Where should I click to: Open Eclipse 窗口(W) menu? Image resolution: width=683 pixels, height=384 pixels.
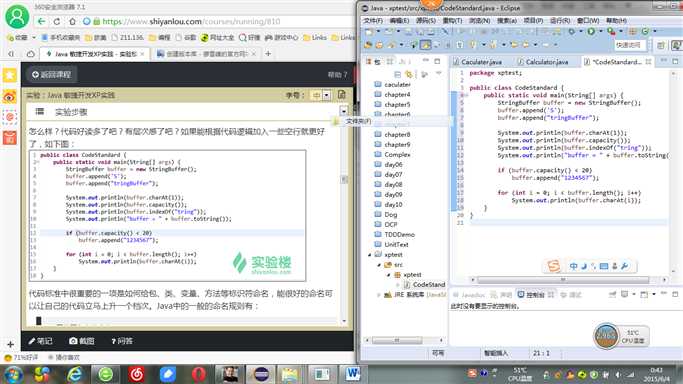click(x=588, y=20)
